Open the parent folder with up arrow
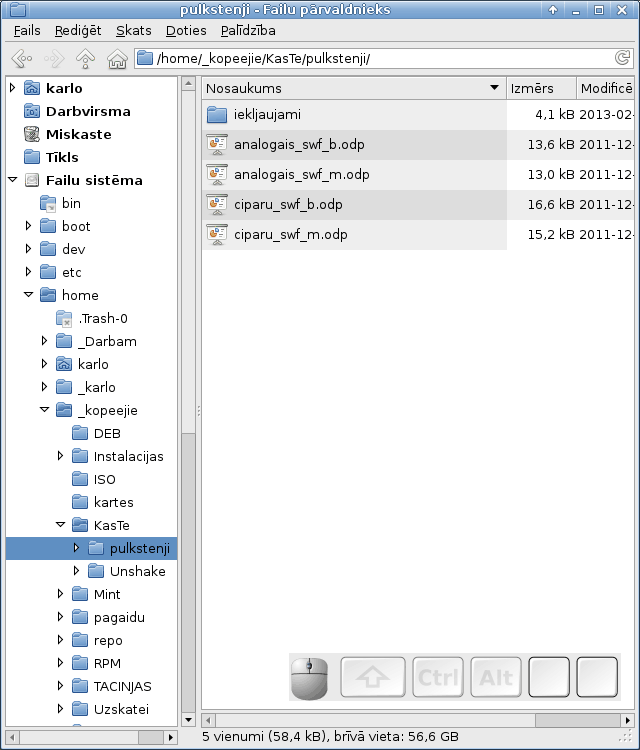640x750 pixels. tap(85, 59)
